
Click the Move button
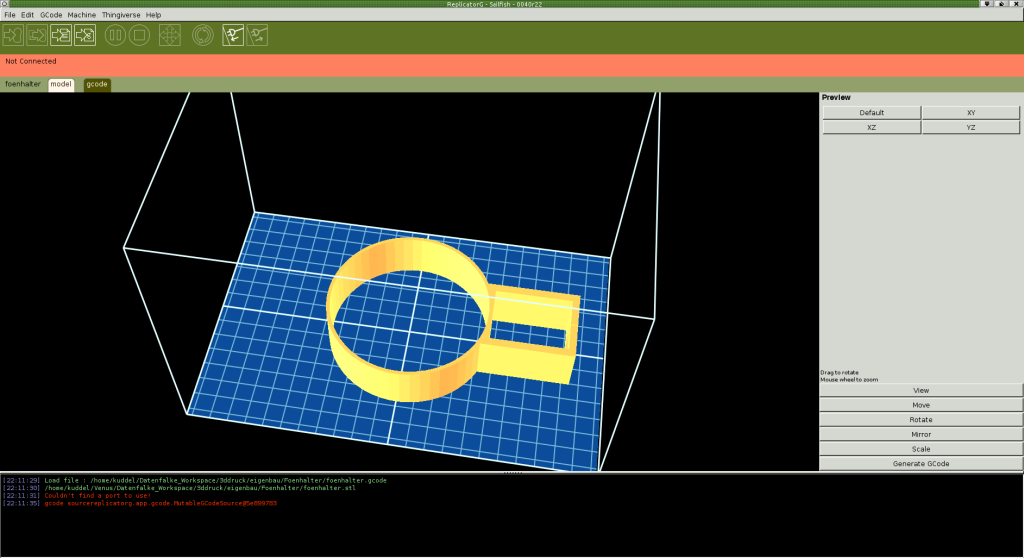921,405
